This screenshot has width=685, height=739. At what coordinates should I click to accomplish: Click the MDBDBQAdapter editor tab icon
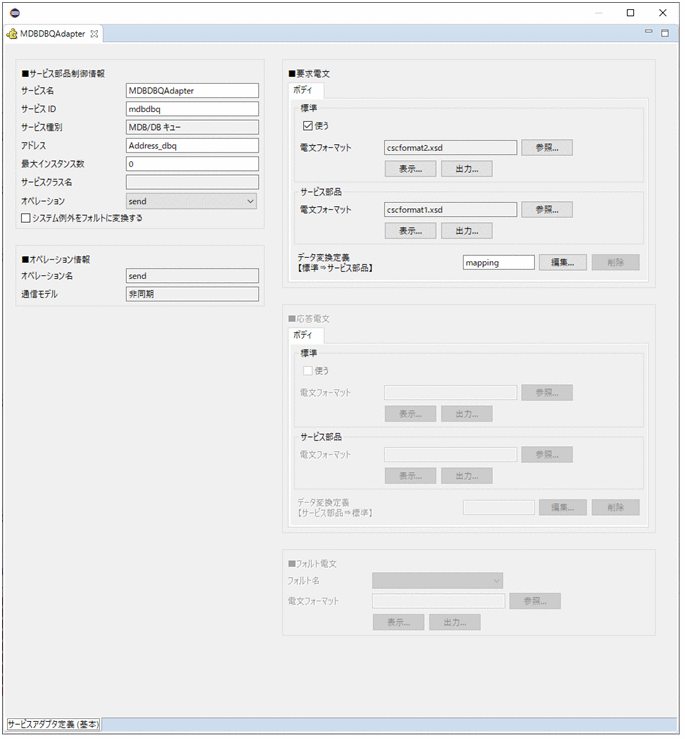click(x=12, y=33)
